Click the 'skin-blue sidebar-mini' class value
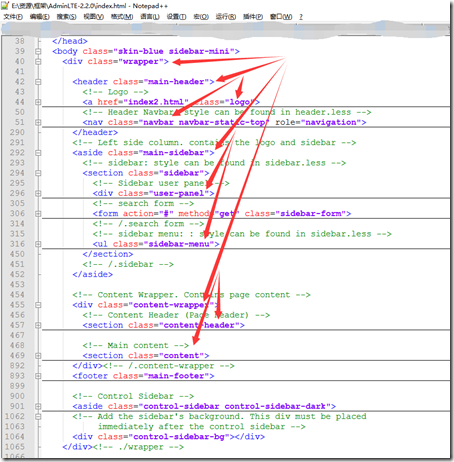 click(174, 51)
